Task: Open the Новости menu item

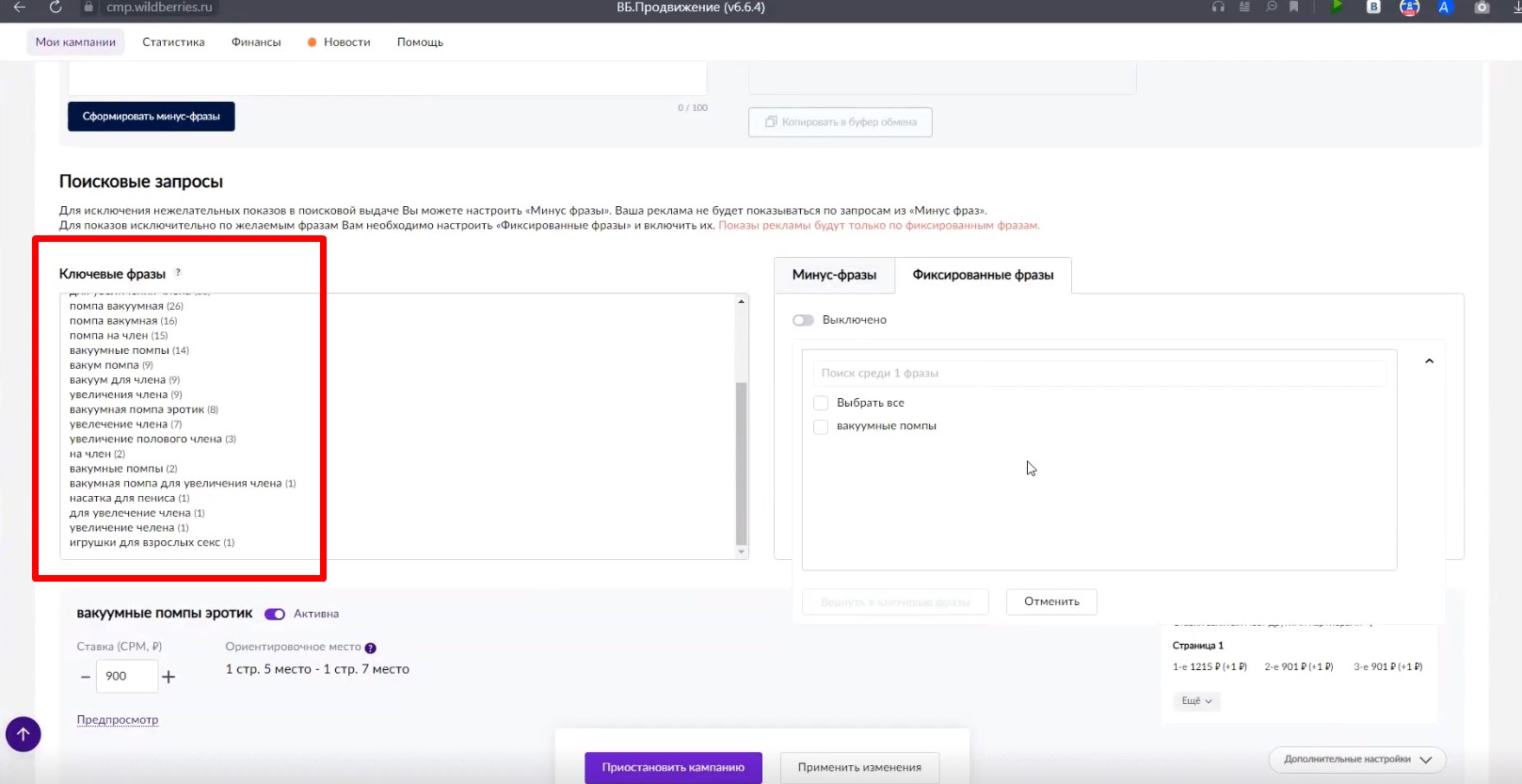Action: point(339,41)
